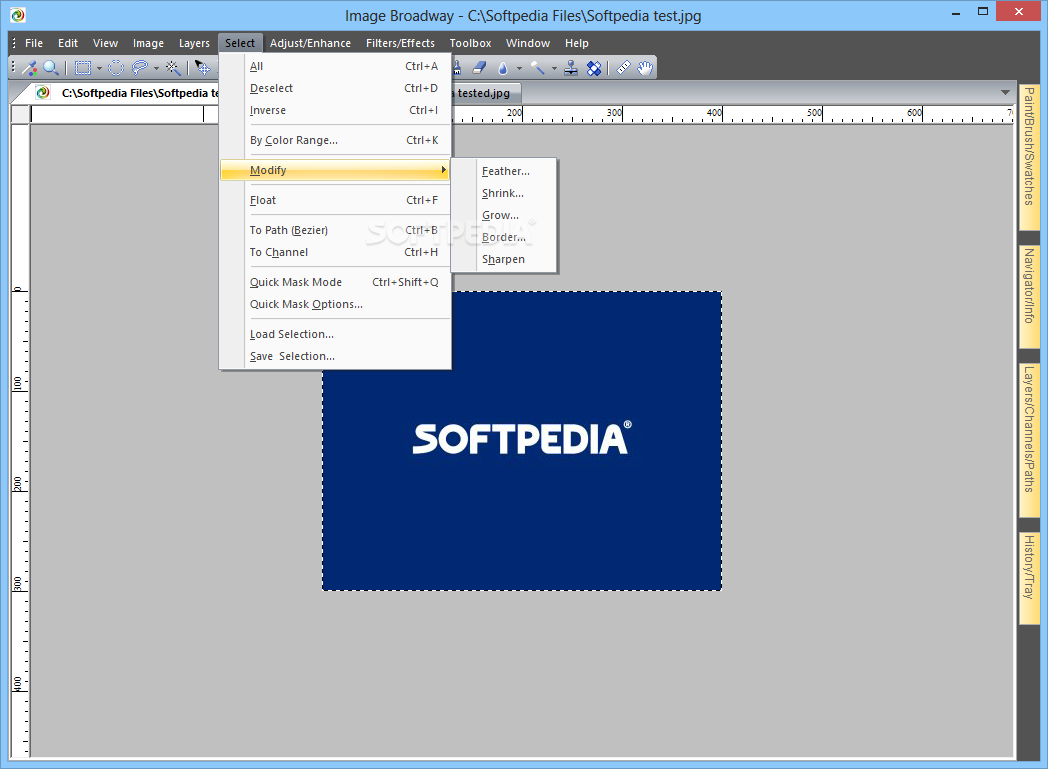Open the View menu

(x=105, y=43)
